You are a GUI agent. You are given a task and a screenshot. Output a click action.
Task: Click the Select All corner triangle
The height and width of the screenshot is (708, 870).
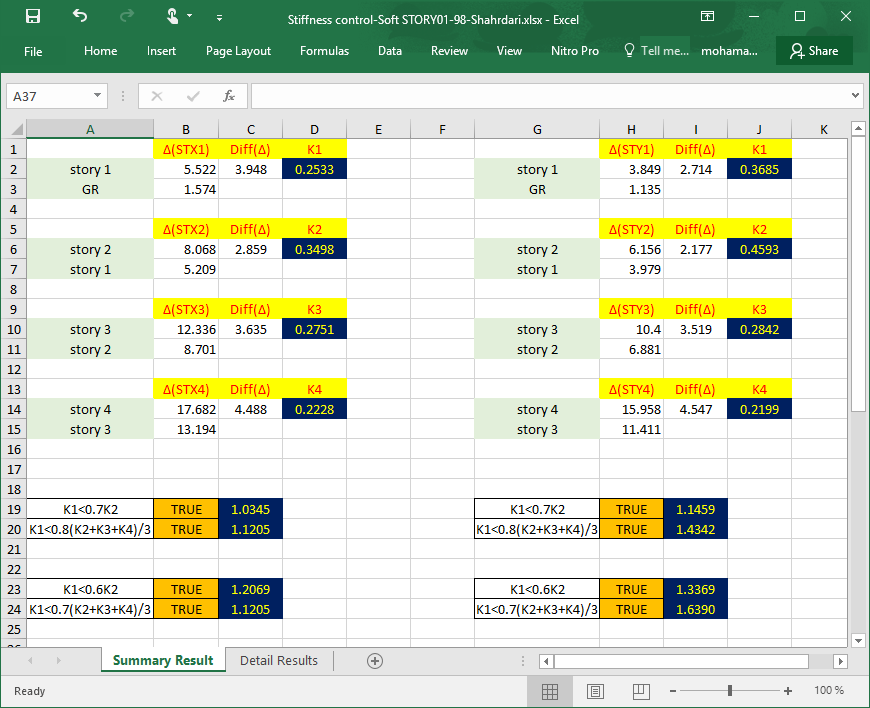click(x=15, y=129)
